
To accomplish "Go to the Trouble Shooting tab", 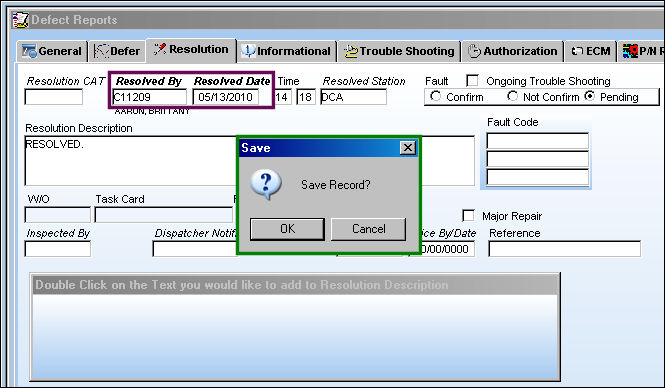I will [399, 51].
